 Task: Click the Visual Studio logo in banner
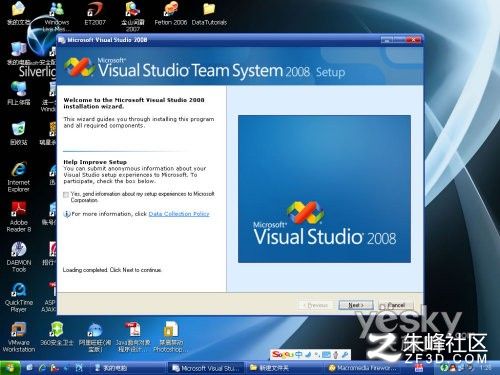tap(79, 67)
